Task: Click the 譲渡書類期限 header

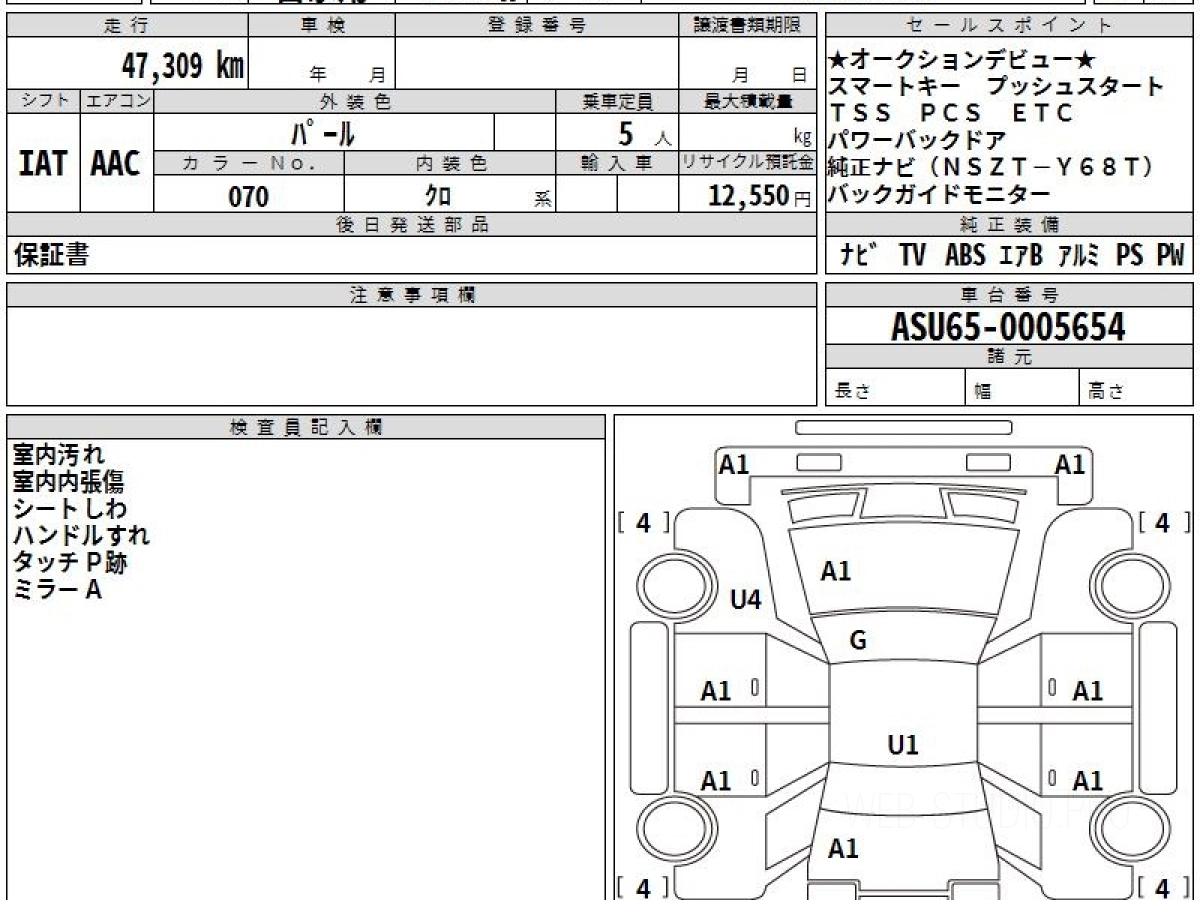Action: coord(747,26)
